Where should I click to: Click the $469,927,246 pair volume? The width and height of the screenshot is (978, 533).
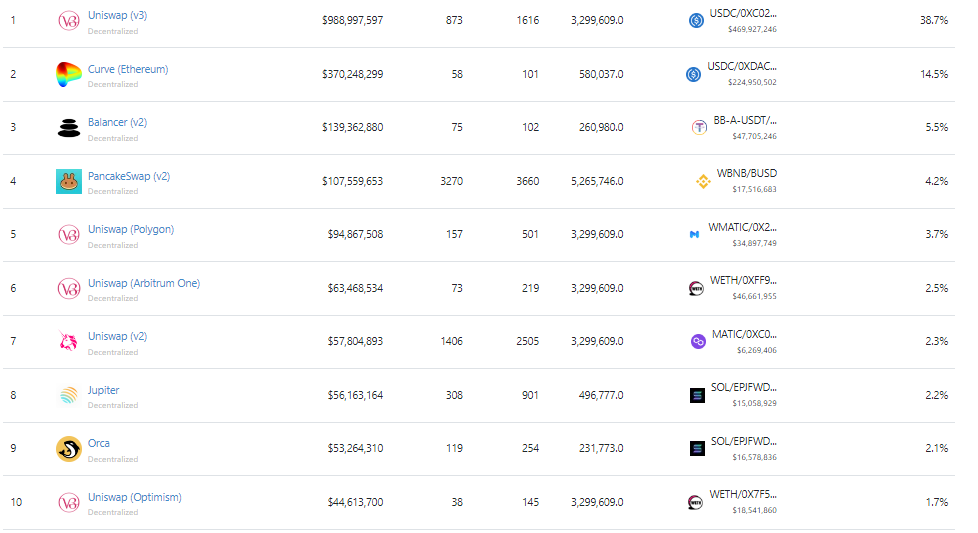[752, 29]
